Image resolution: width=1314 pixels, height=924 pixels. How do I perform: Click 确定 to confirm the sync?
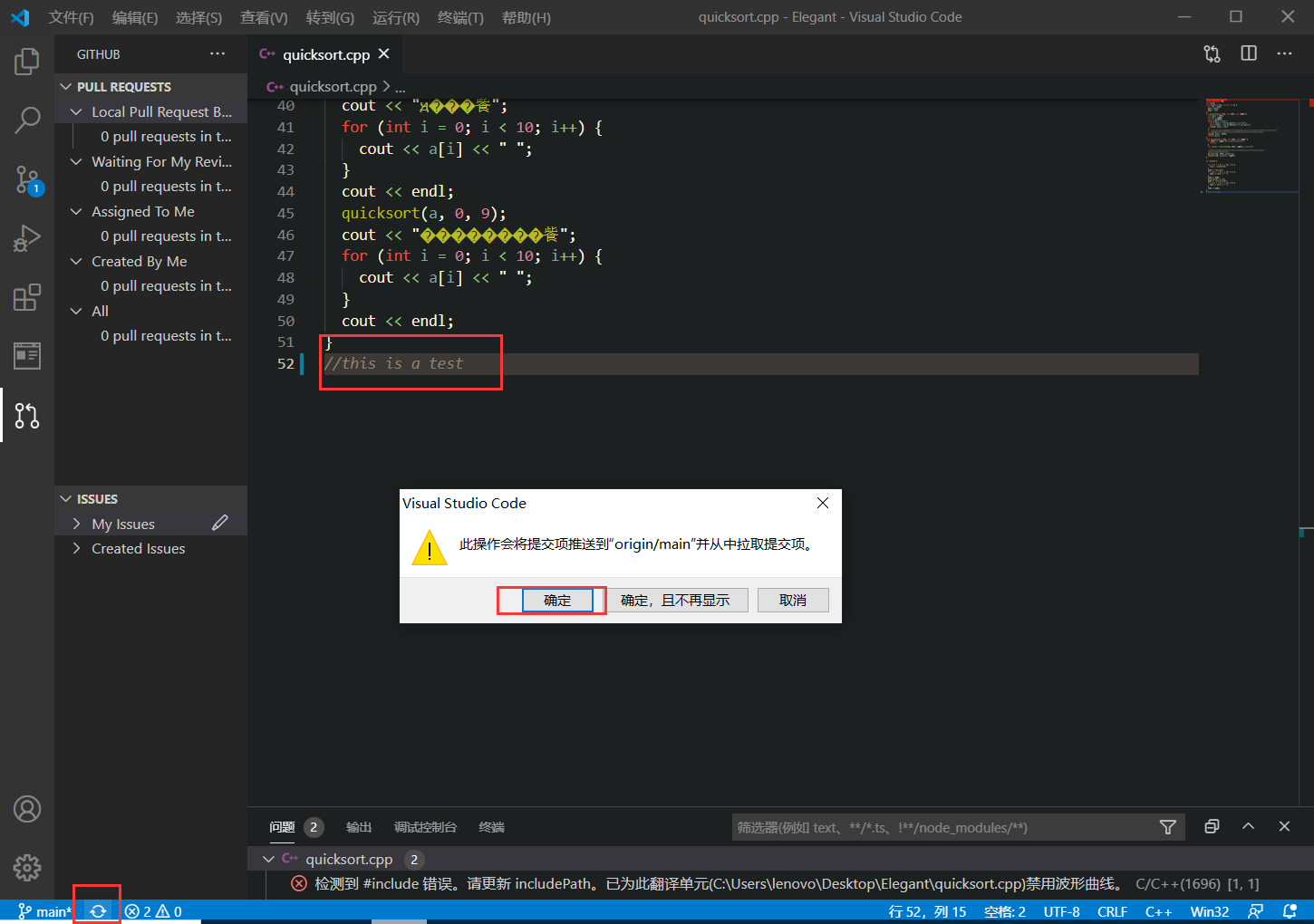(x=557, y=600)
